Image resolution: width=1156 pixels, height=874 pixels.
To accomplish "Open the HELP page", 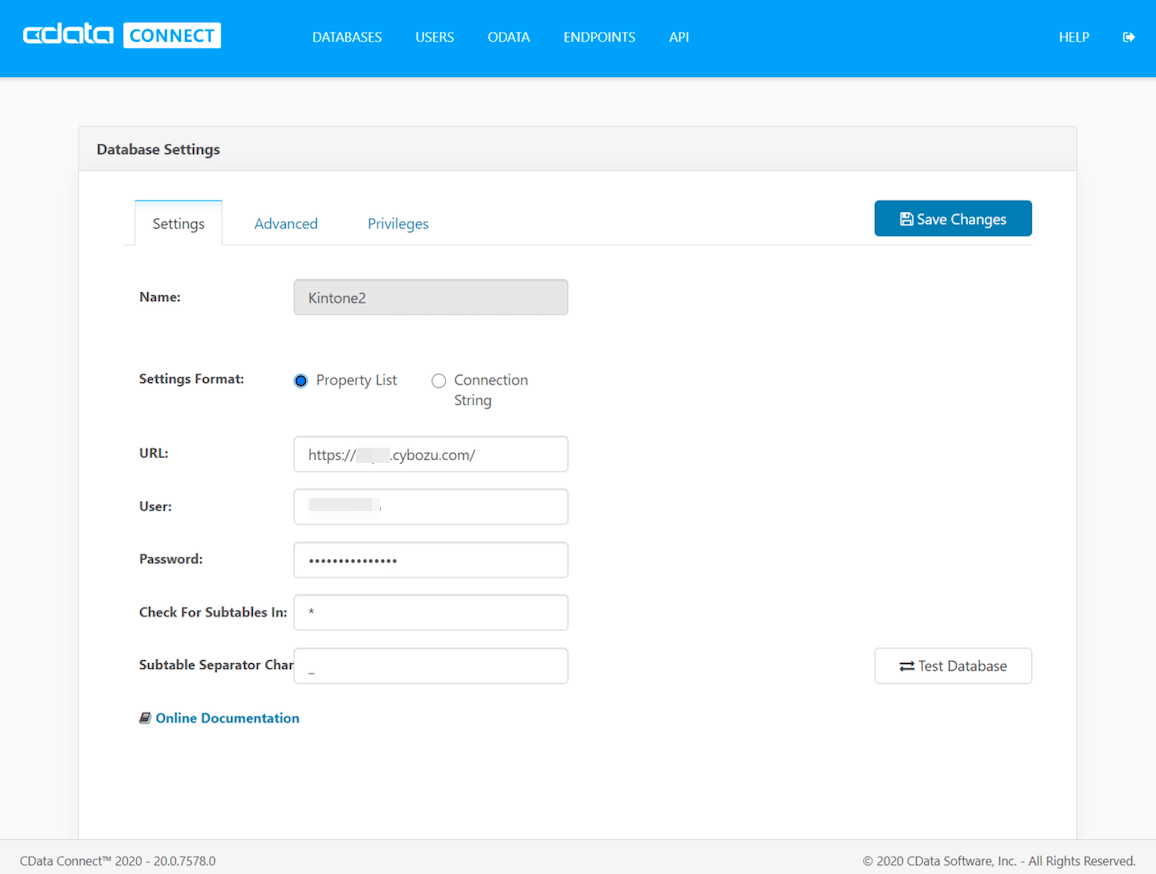I will pos(1073,37).
